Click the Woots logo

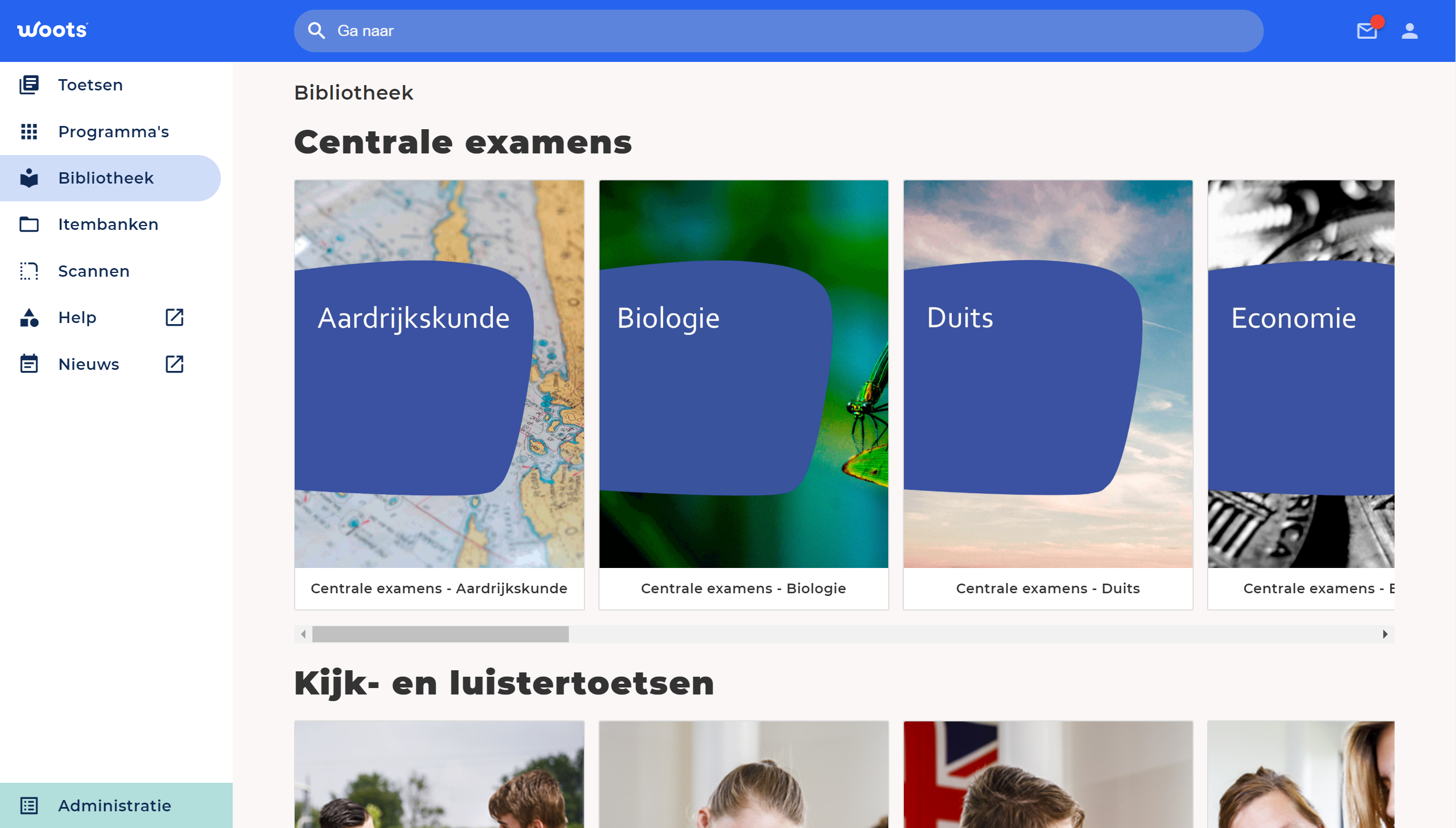[52, 30]
